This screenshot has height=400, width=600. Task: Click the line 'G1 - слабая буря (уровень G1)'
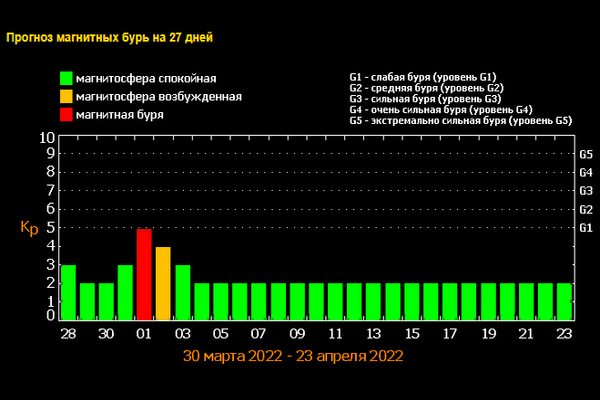tap(423, 77)
